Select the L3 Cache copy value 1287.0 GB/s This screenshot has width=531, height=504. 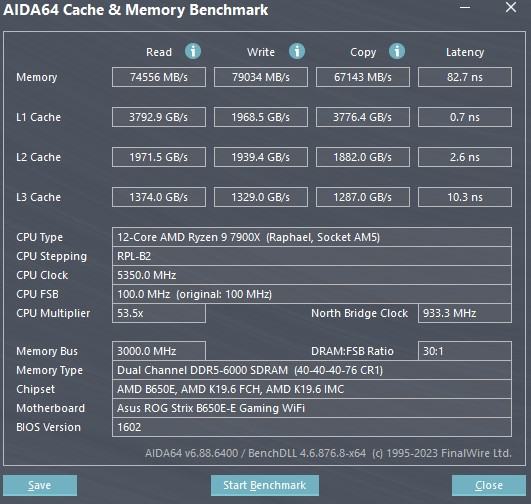[363, 197]
